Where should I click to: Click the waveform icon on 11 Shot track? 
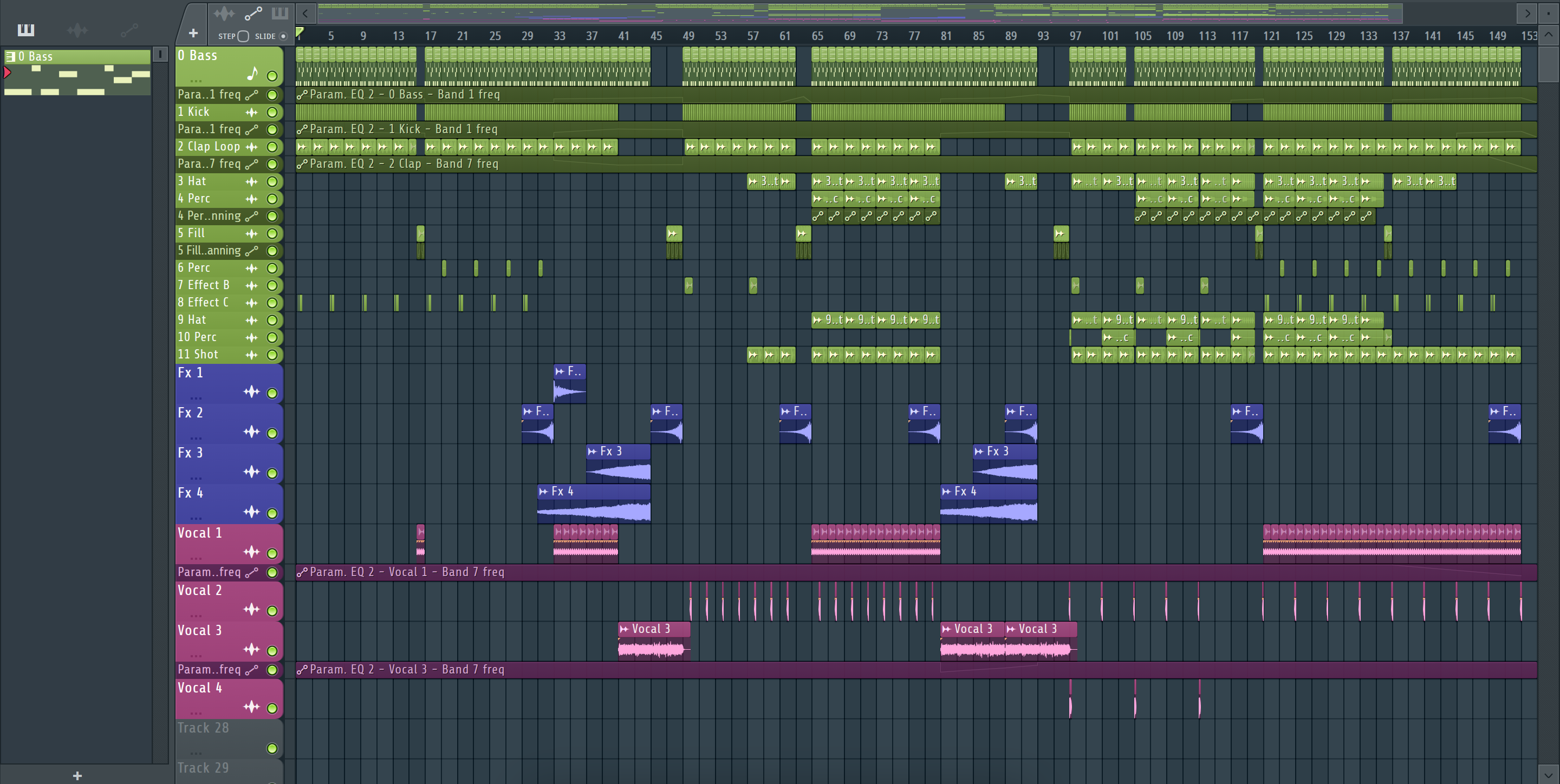[251, 355]
